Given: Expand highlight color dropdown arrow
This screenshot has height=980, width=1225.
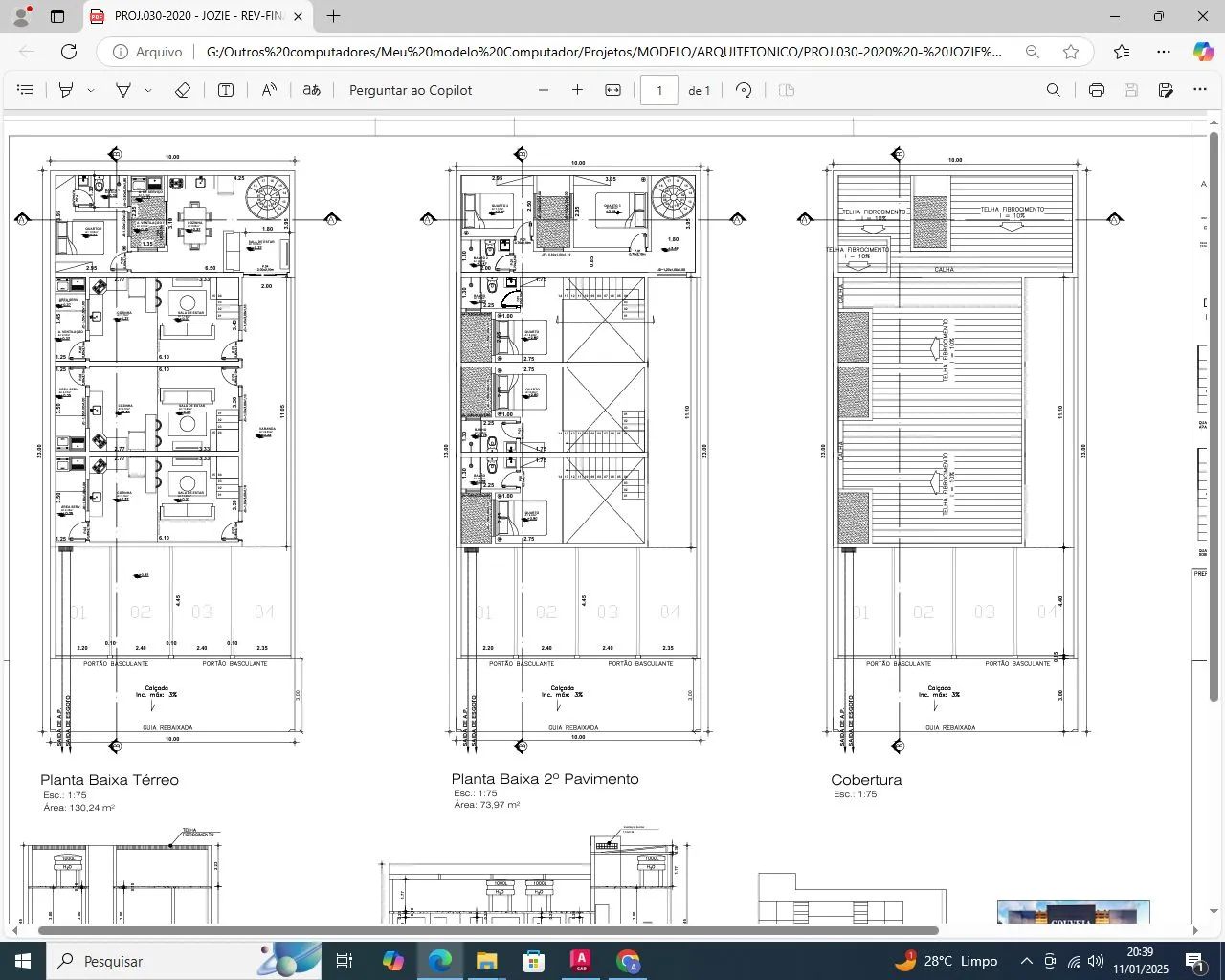Looking at the screenshot, I should click(x=91, y=90).
